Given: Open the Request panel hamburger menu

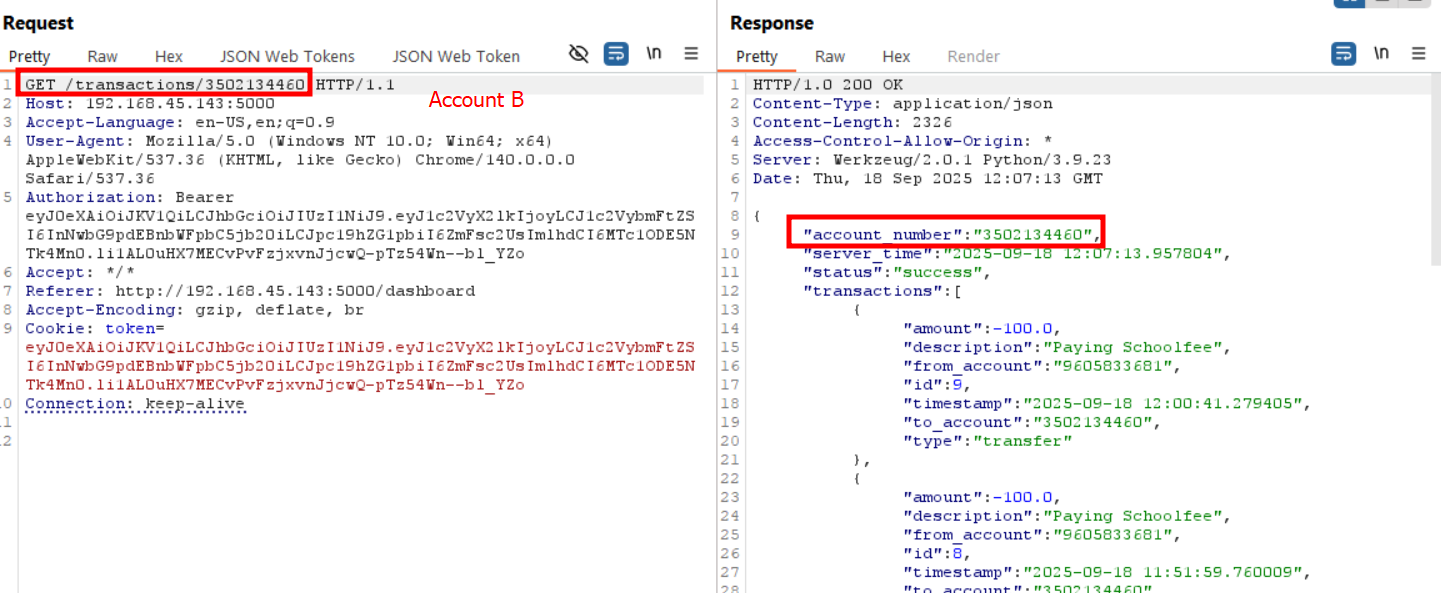Looking at the screenshot, I should pyautogui.click(x=691, y=54).
